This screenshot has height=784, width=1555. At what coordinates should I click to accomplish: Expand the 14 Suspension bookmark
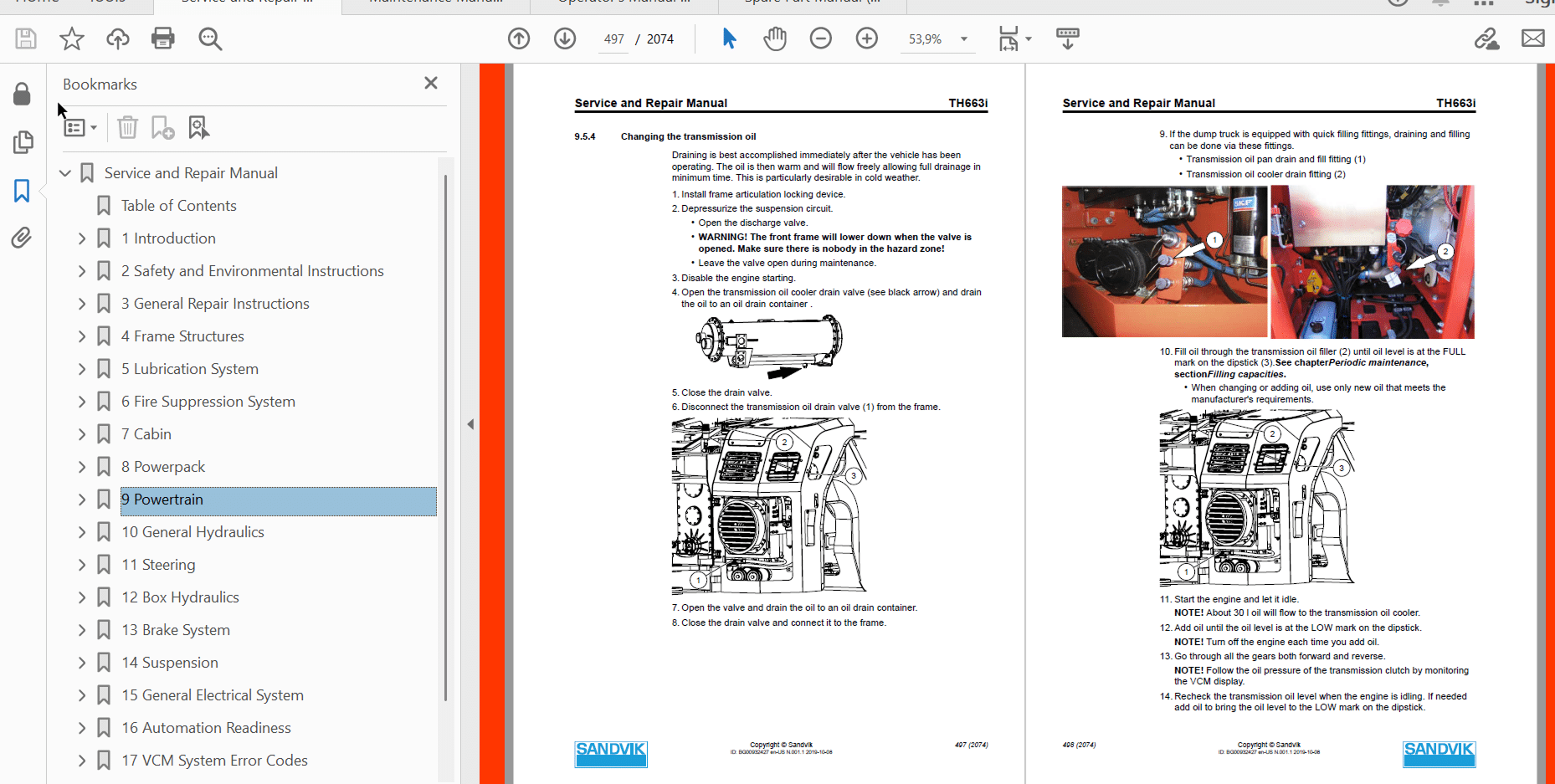coord(82,663)
